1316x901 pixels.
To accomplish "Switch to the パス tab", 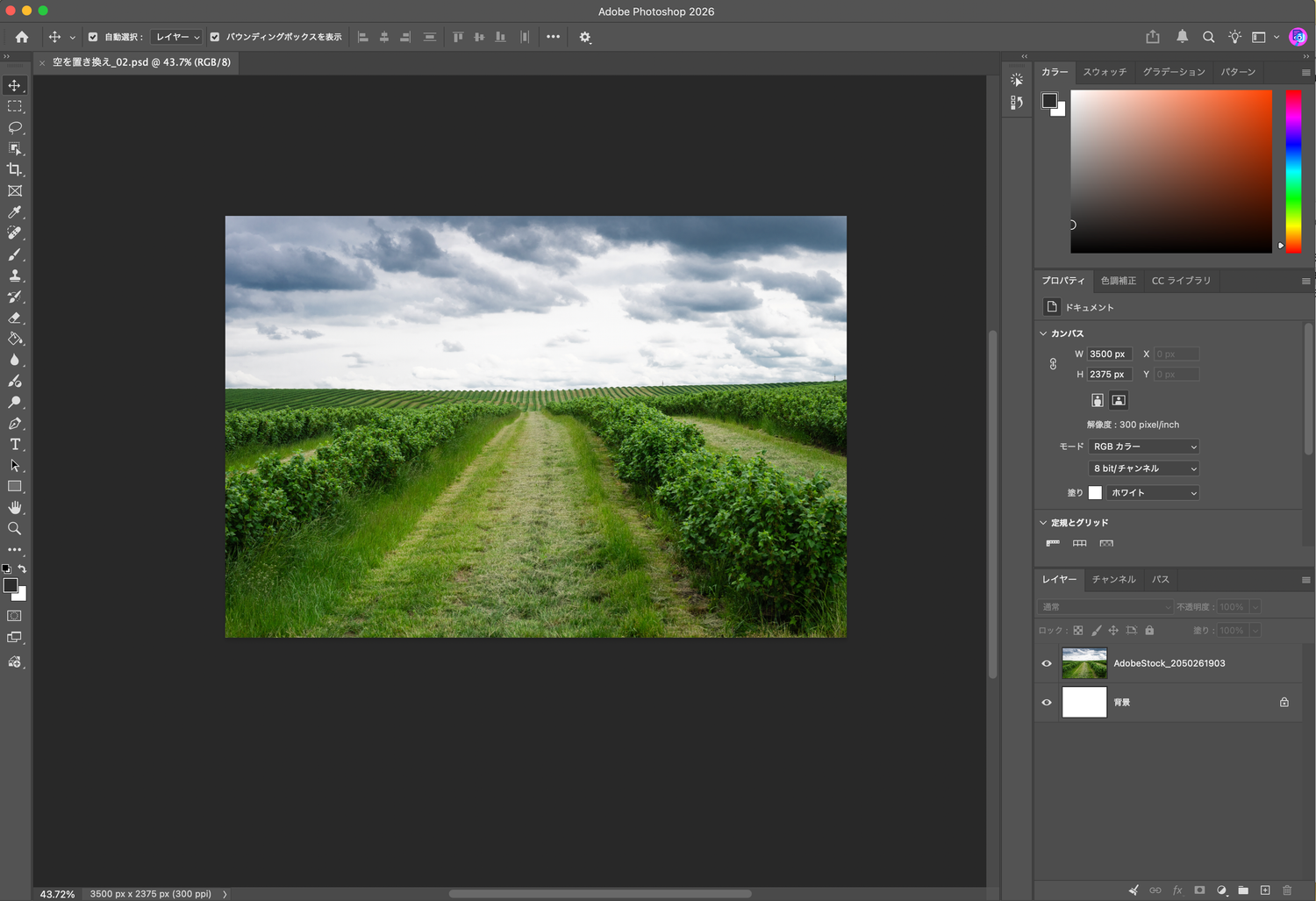I will click(x=1161, y=579).
